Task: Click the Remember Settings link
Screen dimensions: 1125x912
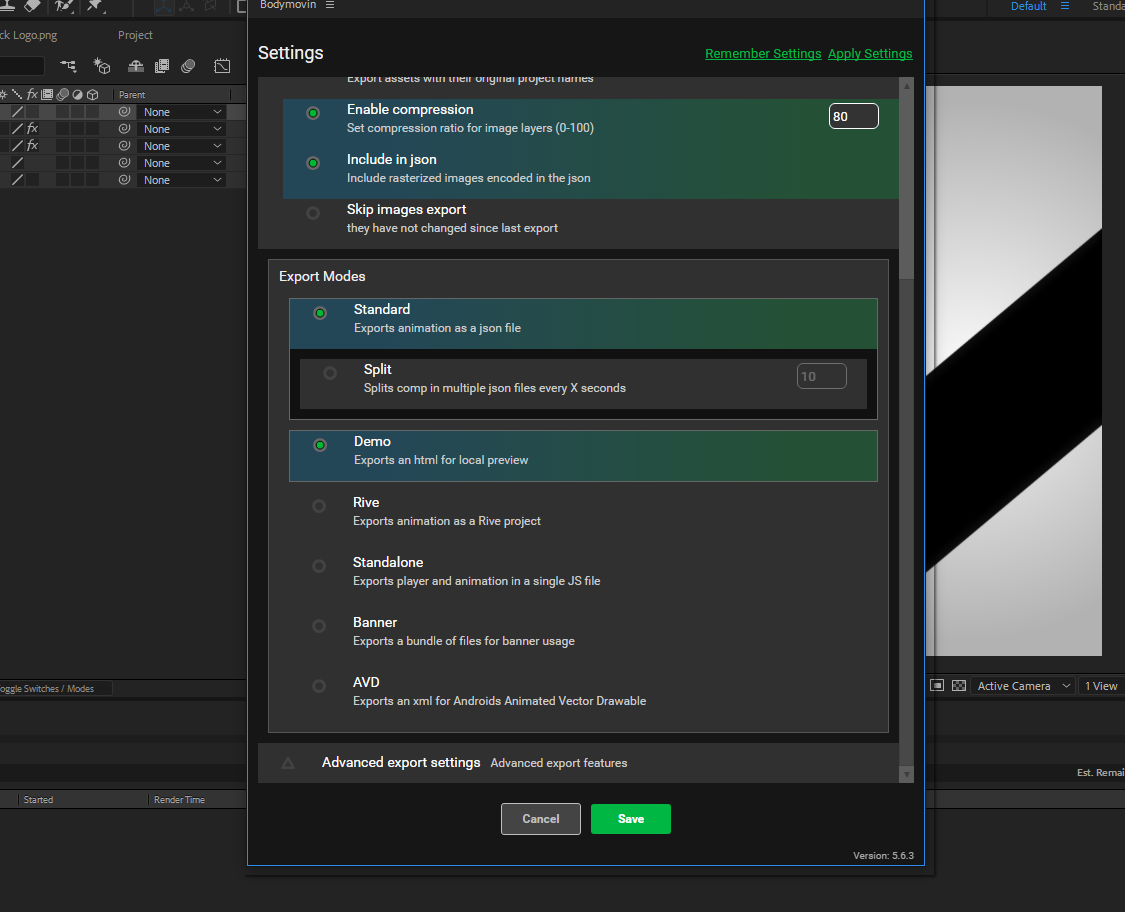Action: [763, 54]
